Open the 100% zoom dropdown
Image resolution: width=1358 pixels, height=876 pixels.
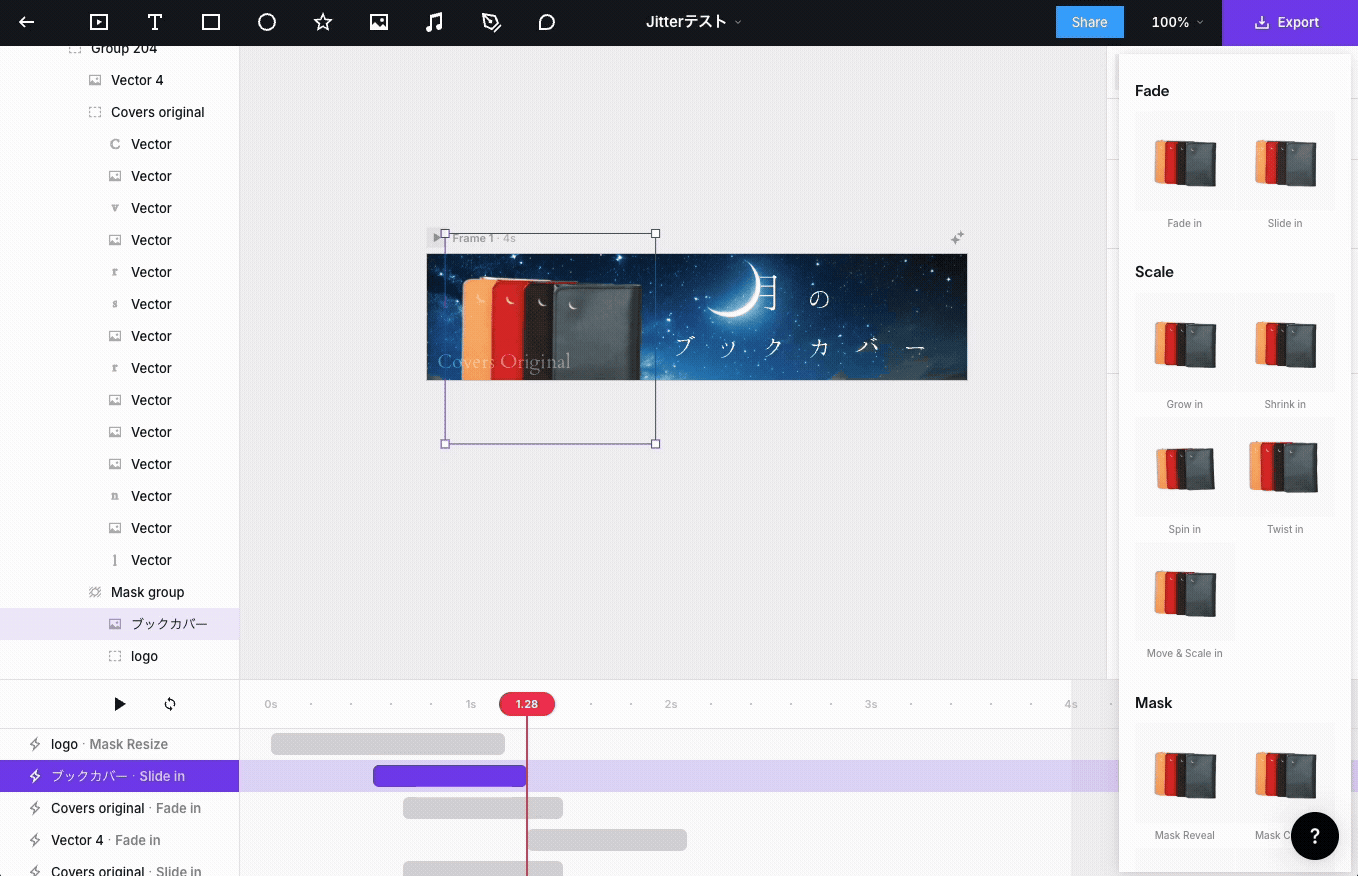click(1177, 22)
